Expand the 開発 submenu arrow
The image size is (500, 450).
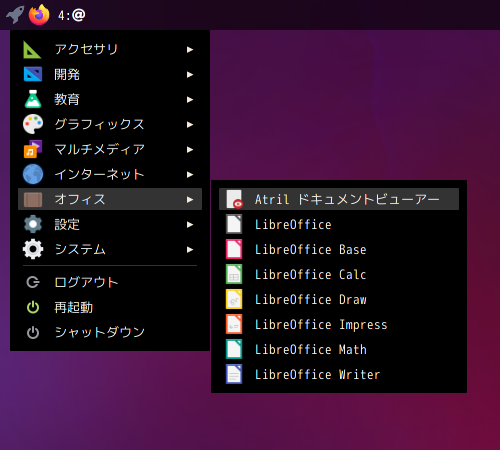[190, 74]
